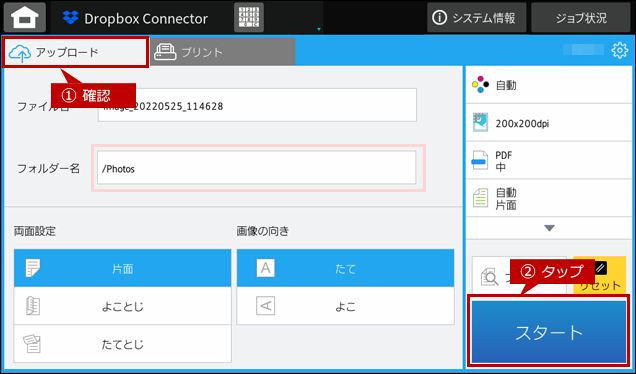Screen dimensions: 636x374
Task: Tap the small teal dropdown triangle in header
Action: [x=319, y=29]
